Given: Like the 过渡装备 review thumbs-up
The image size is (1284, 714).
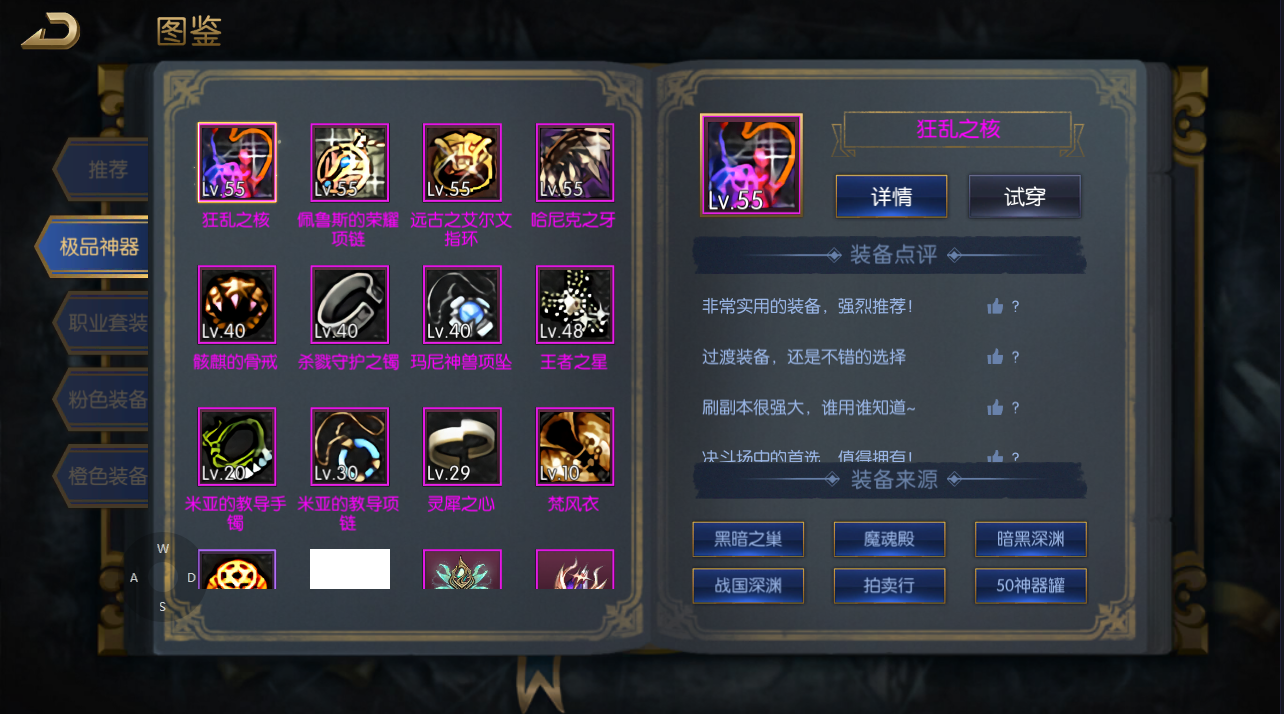Looking at the screenshot, I should [995, 357].
